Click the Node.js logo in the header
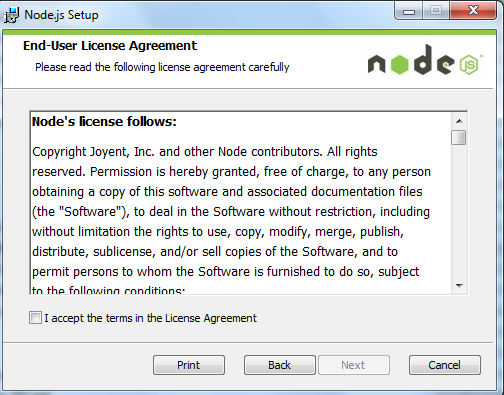The height and width of the screenshot is (395, 504). (x=425, y=60)
